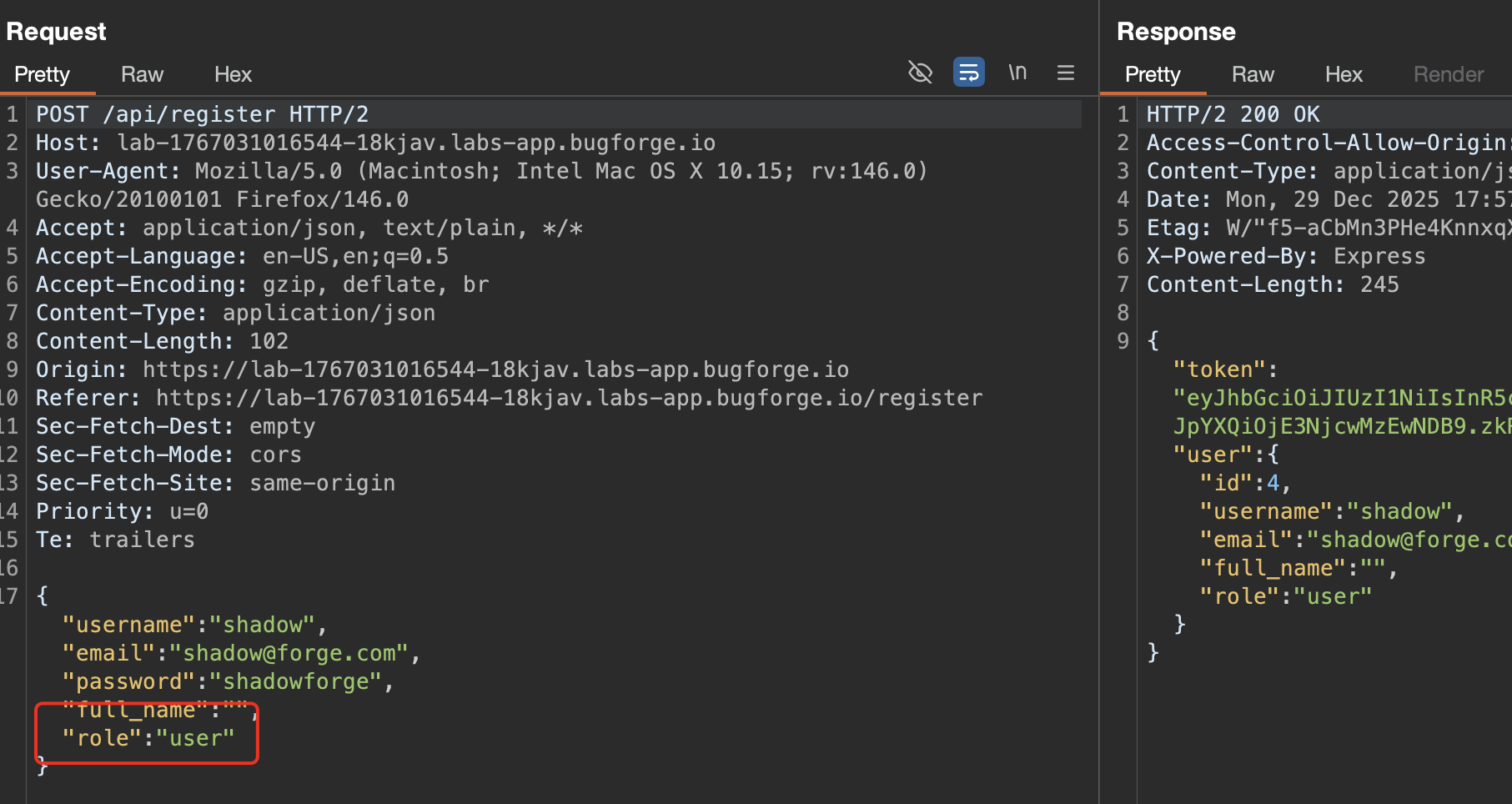Place cursor on the request Host header line

pos(375,143)
